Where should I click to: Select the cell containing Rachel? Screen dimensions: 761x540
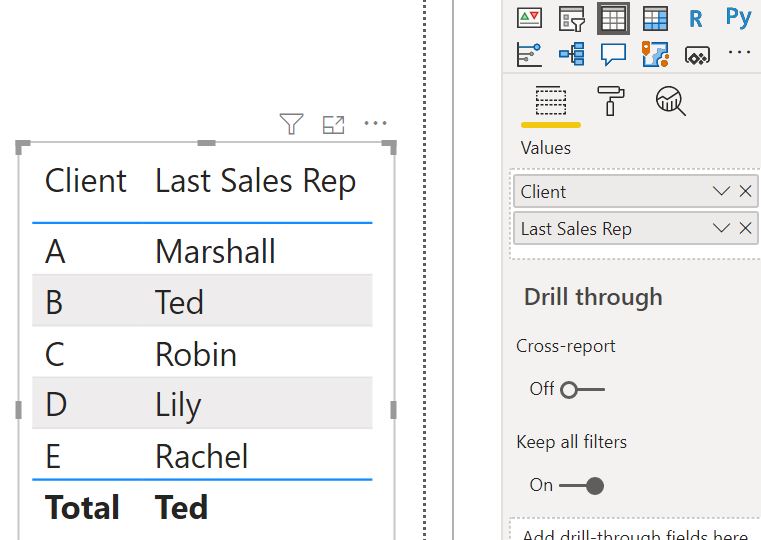(x=201, y=457)
